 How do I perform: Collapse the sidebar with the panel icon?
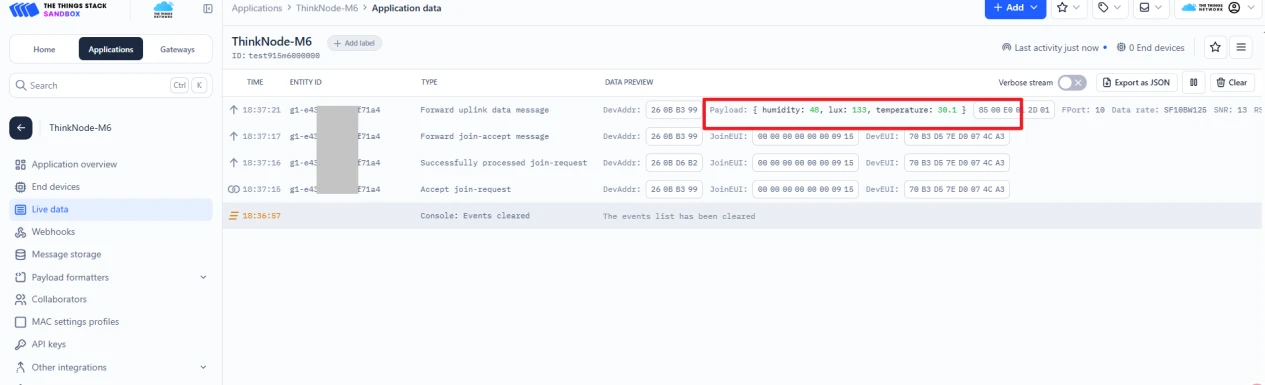207,9
